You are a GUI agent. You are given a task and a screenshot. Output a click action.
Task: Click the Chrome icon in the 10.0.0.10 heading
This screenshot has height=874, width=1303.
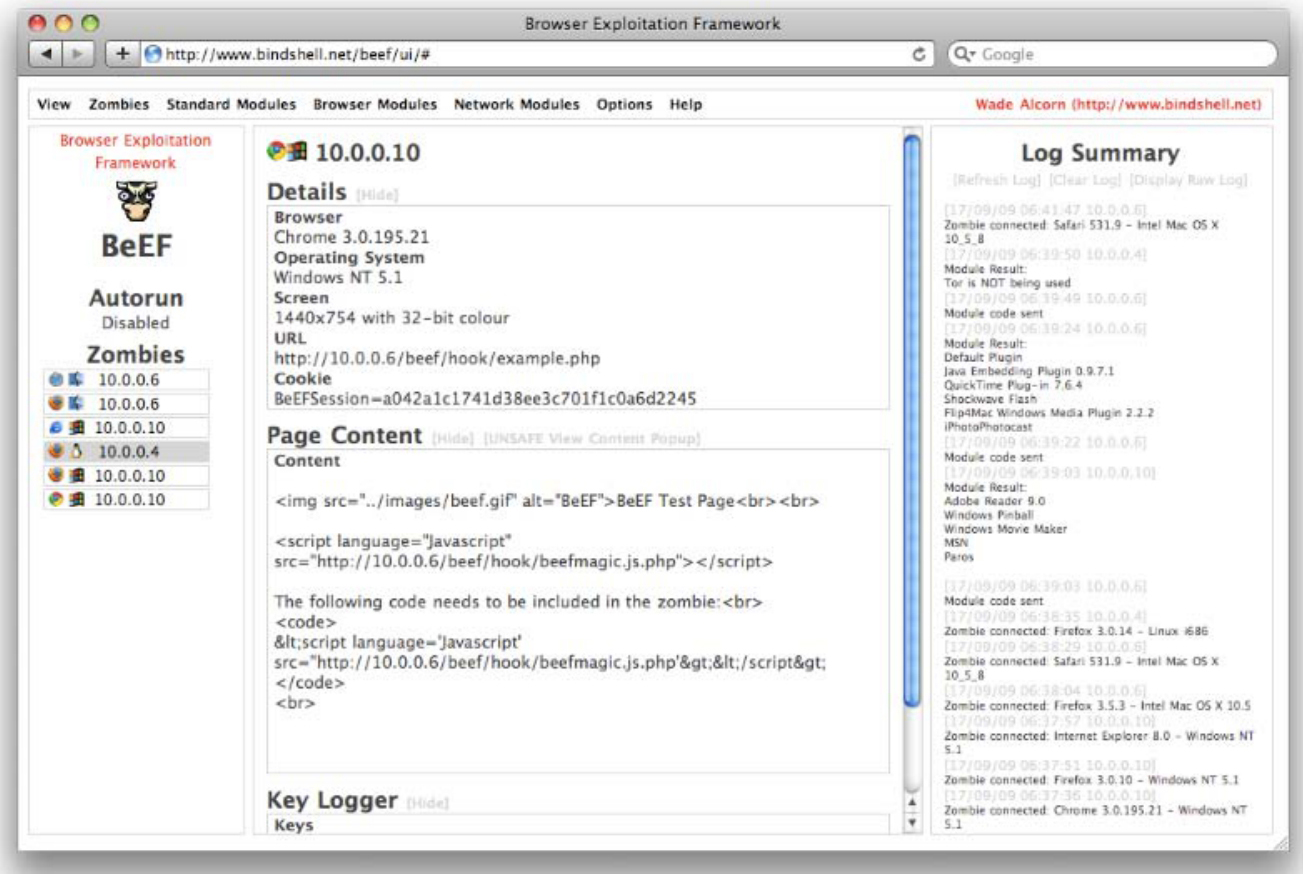pyautogui.click(x=277, y=152)
